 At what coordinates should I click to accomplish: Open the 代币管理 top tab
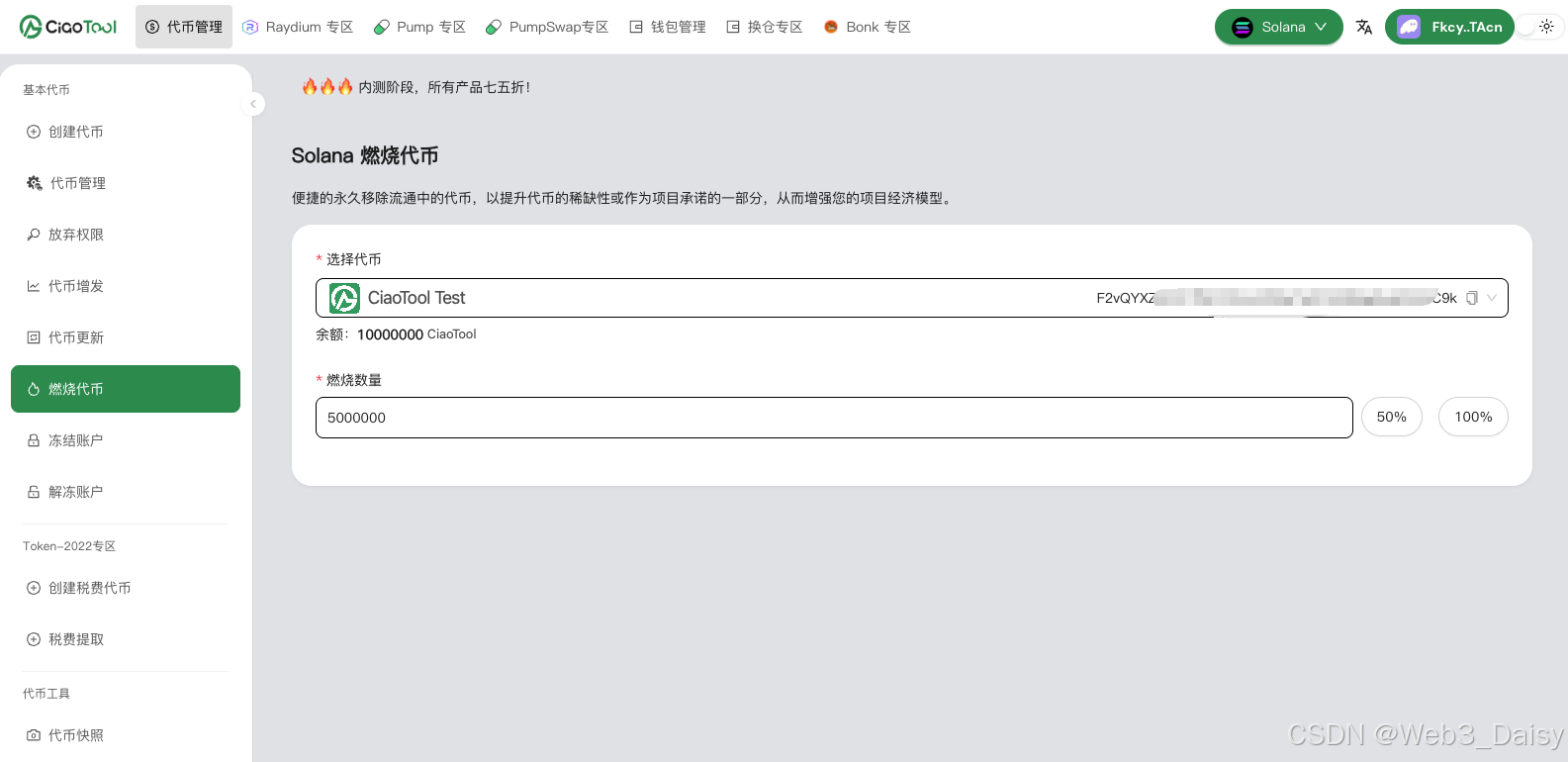tap(184, 27)
